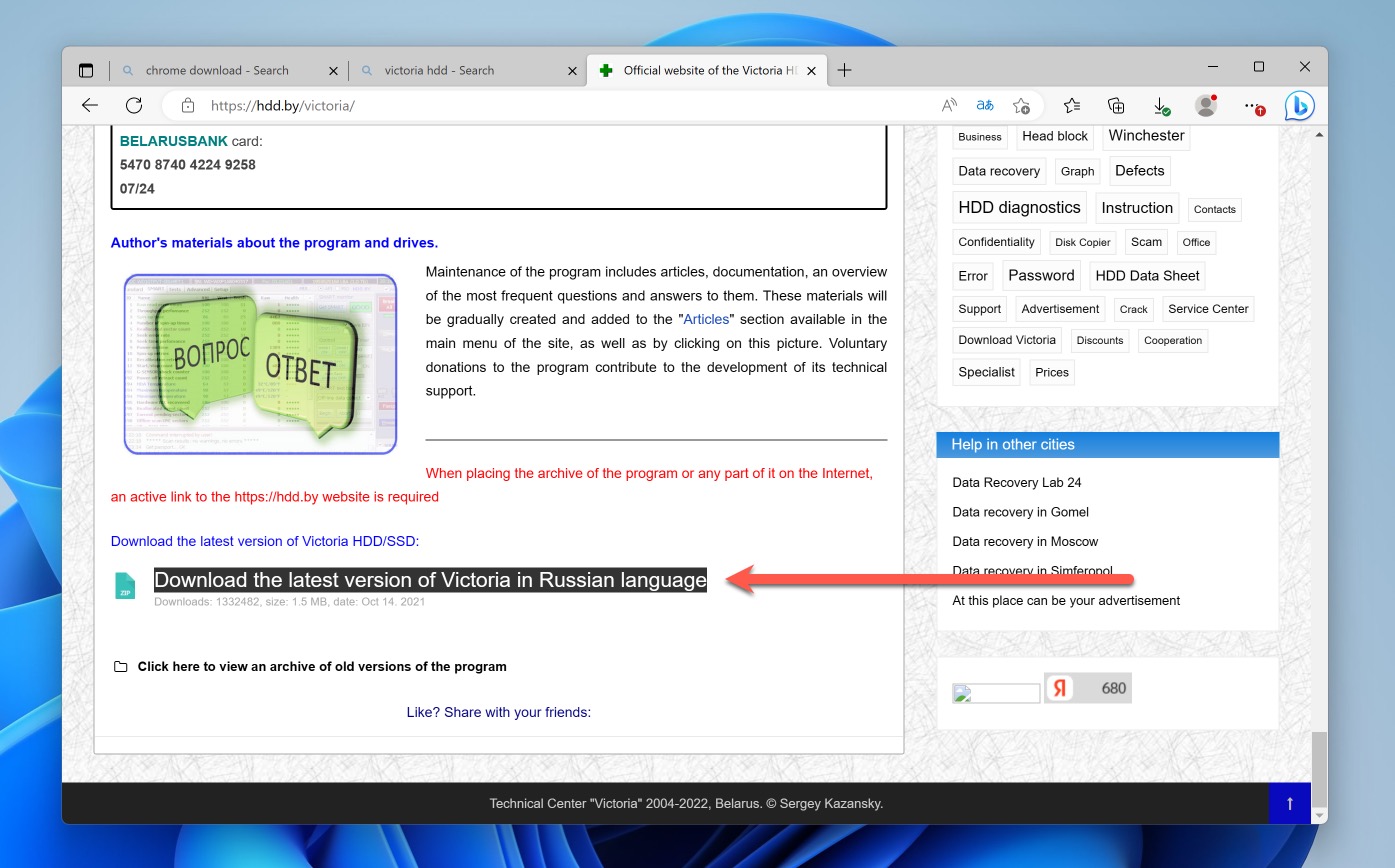This screenshot has height=868, width=1395.
Task: Open the Crack tag
Action: [x=1133, y=310]
